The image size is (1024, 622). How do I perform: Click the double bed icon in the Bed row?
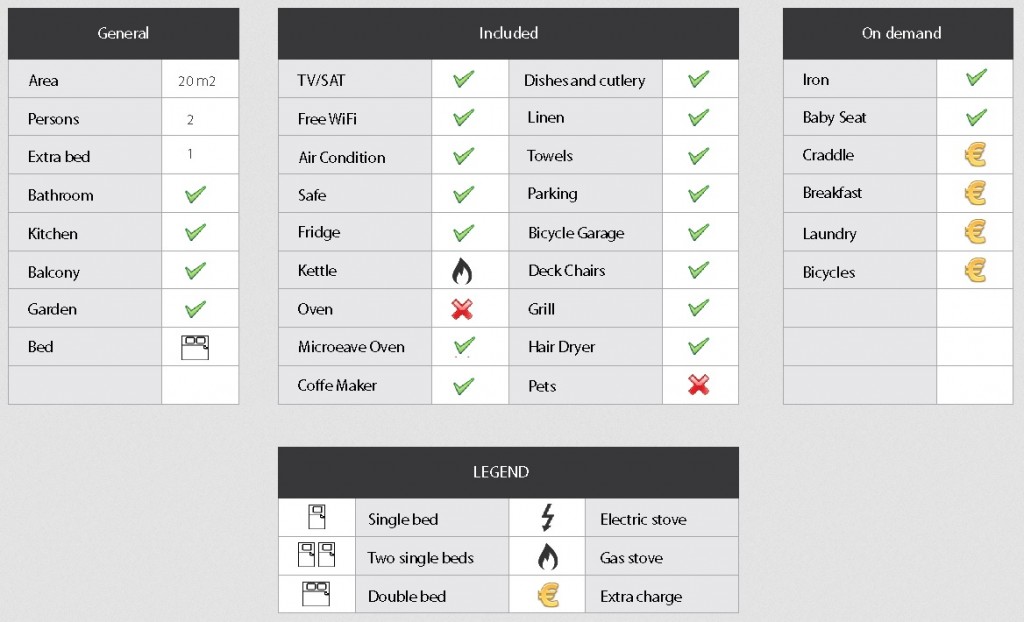(195, 347)
